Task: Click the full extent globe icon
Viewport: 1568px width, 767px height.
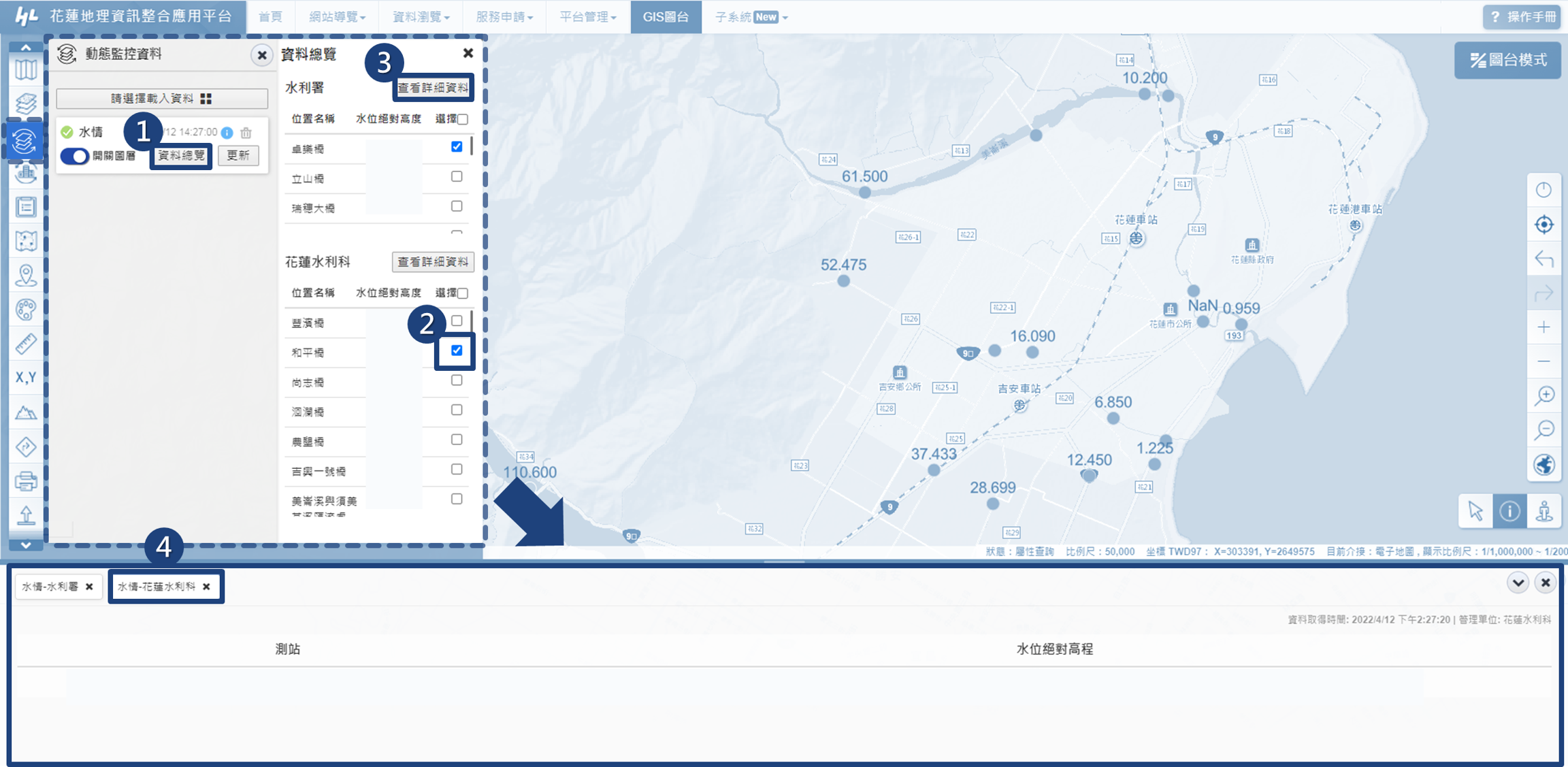Action: 1543,465
